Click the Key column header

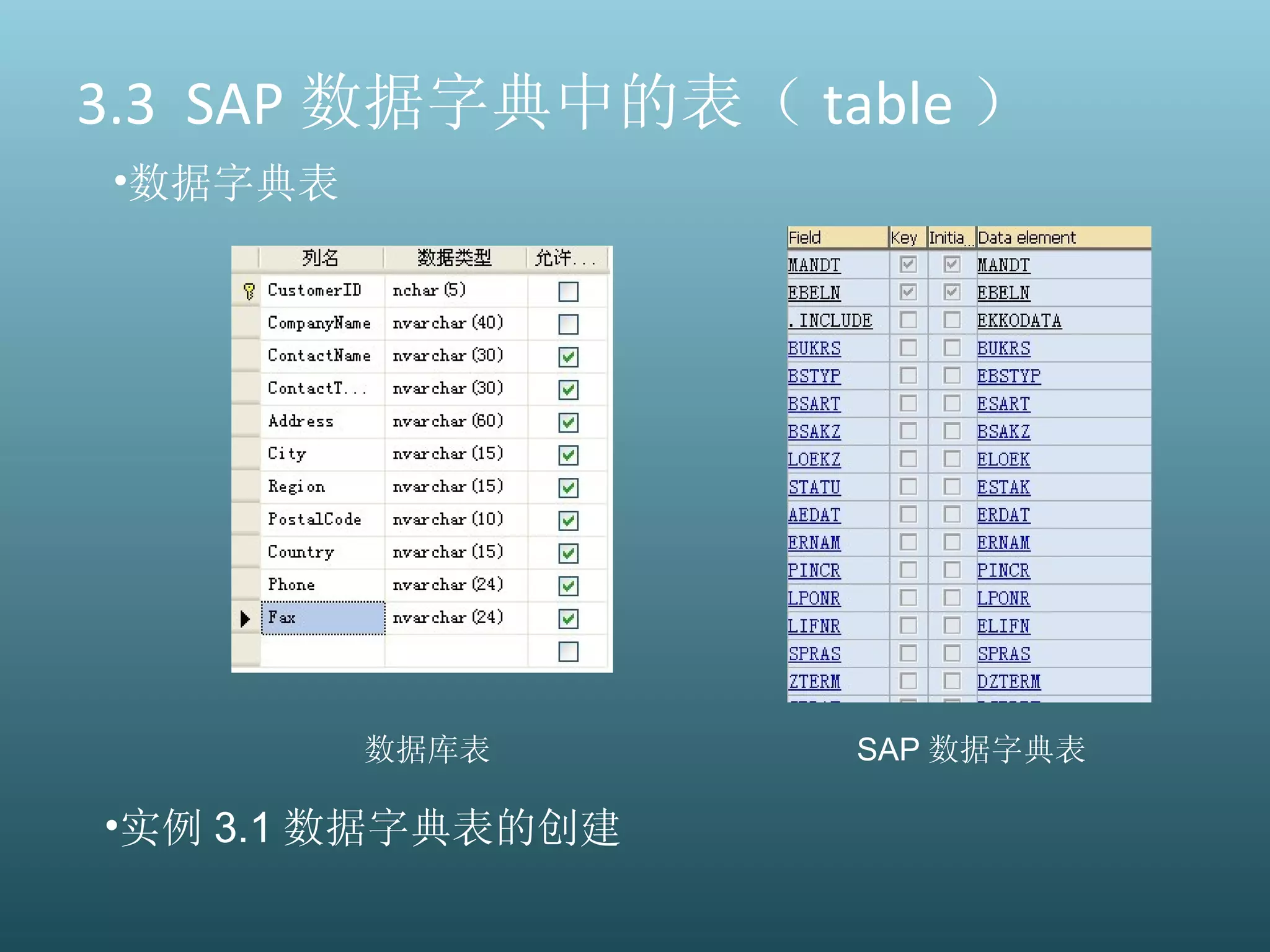(x=908, y=237)
